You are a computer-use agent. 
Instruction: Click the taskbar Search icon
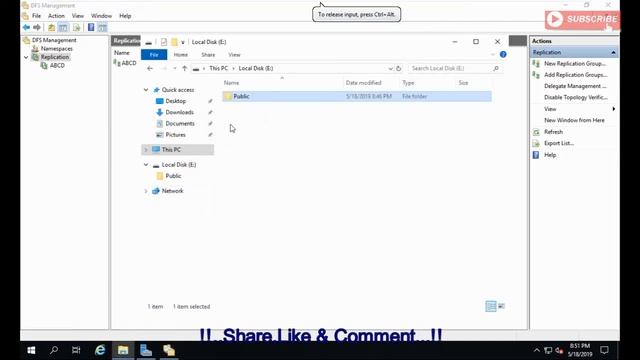pos(53,350)
